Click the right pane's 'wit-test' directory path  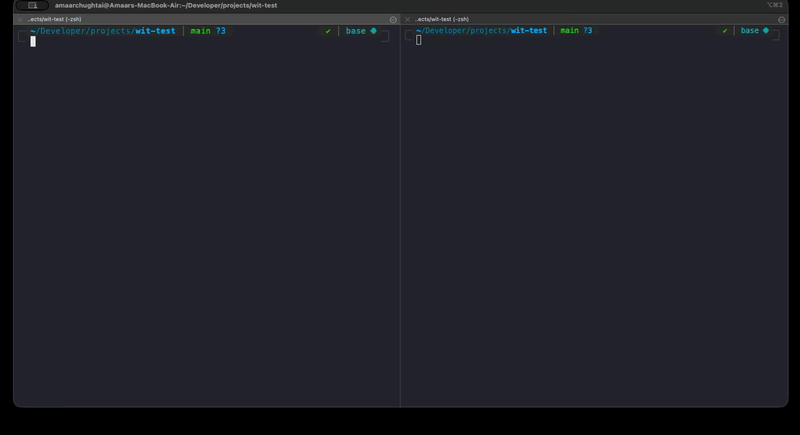click(529, 31)
